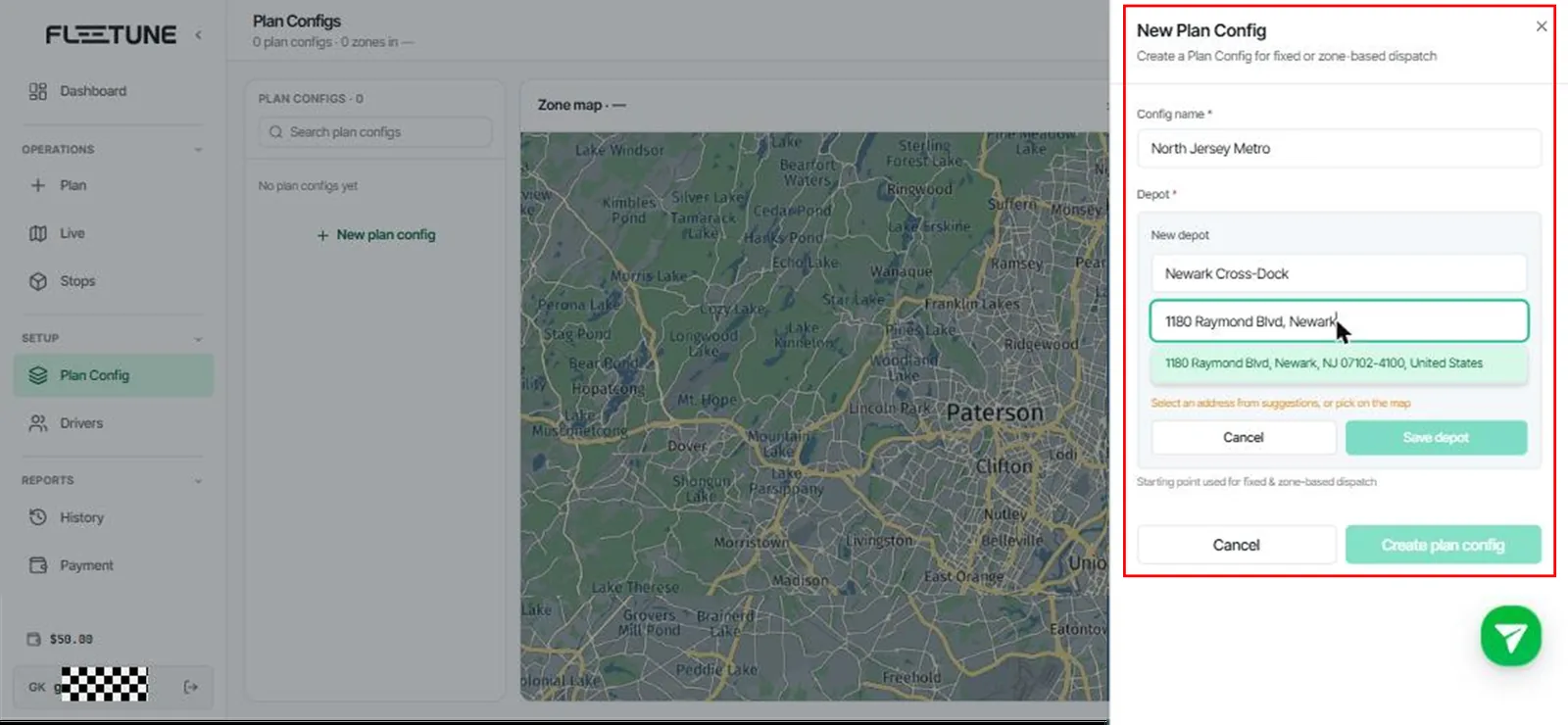The image size is (1568, 725).
Task: Click Clifton on the zone map
Action: 1004,466
